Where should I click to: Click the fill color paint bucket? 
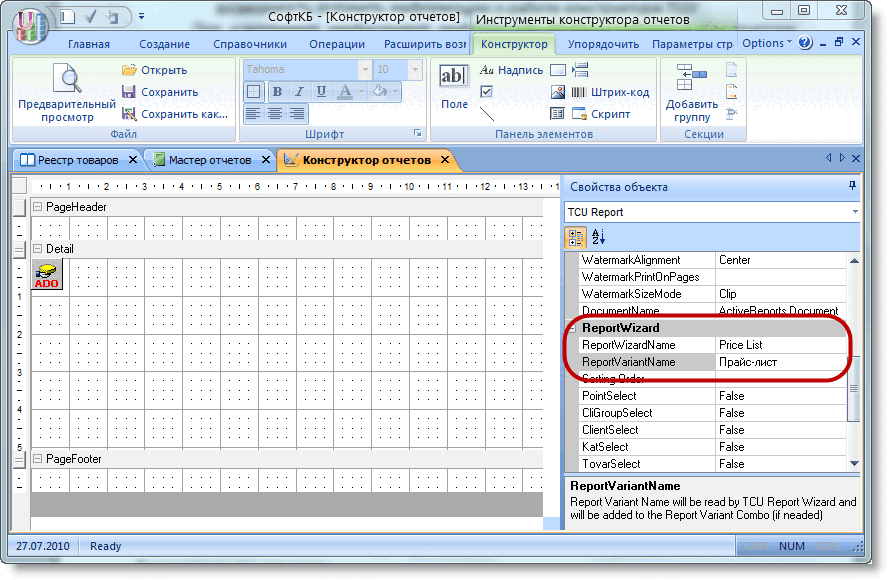[380, 91]
